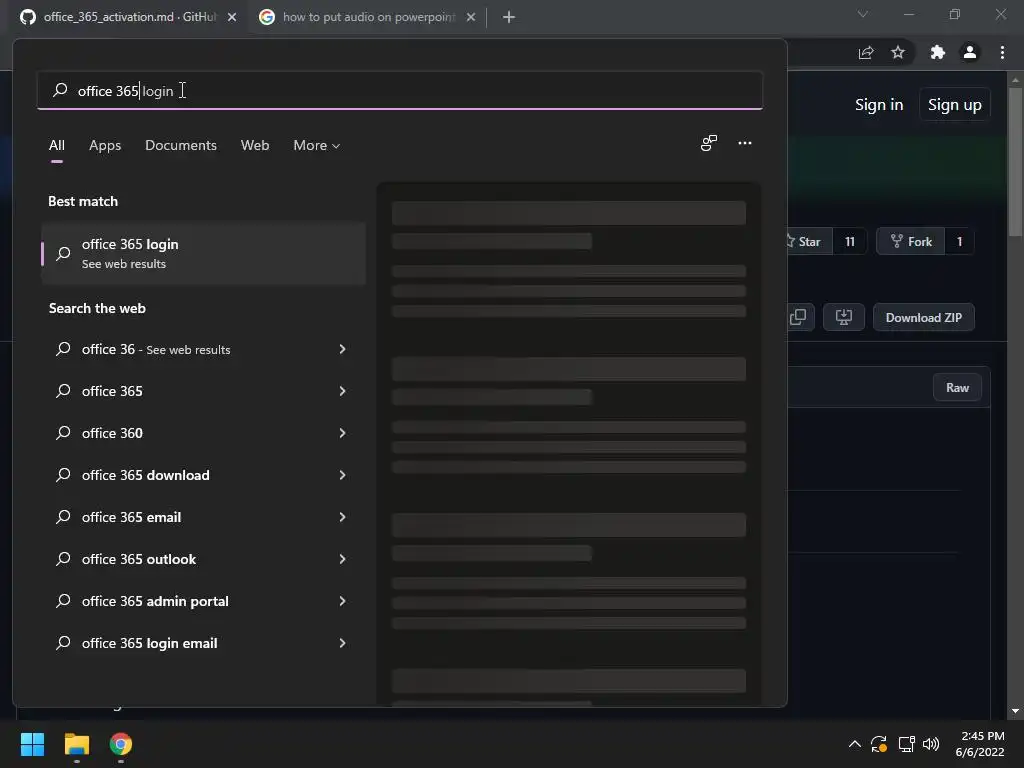Click the network tray icon

click(906, 744)
